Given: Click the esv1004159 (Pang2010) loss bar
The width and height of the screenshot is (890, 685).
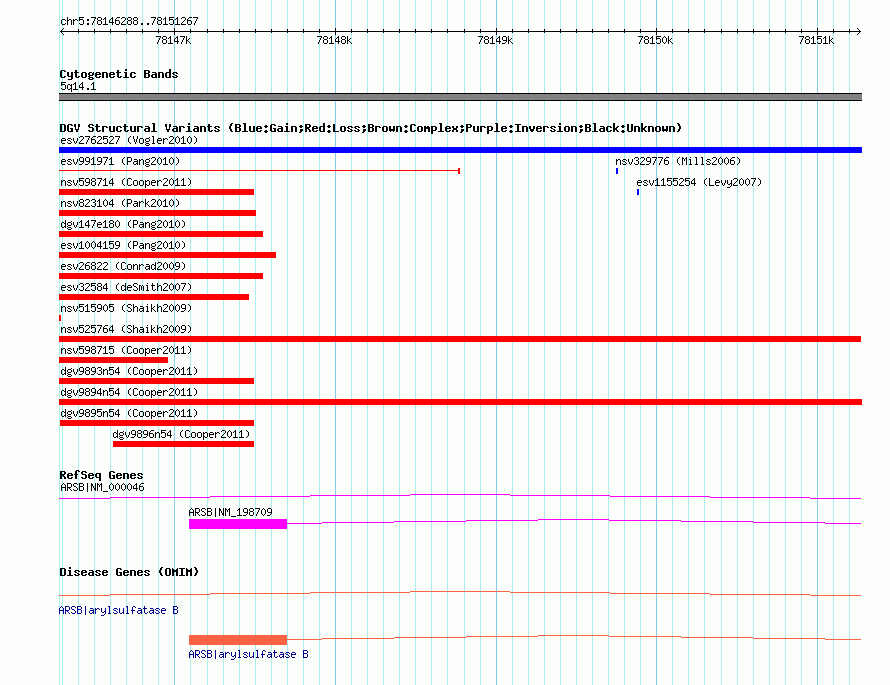Looking at the screenshot, I should [x=167, y=255].
